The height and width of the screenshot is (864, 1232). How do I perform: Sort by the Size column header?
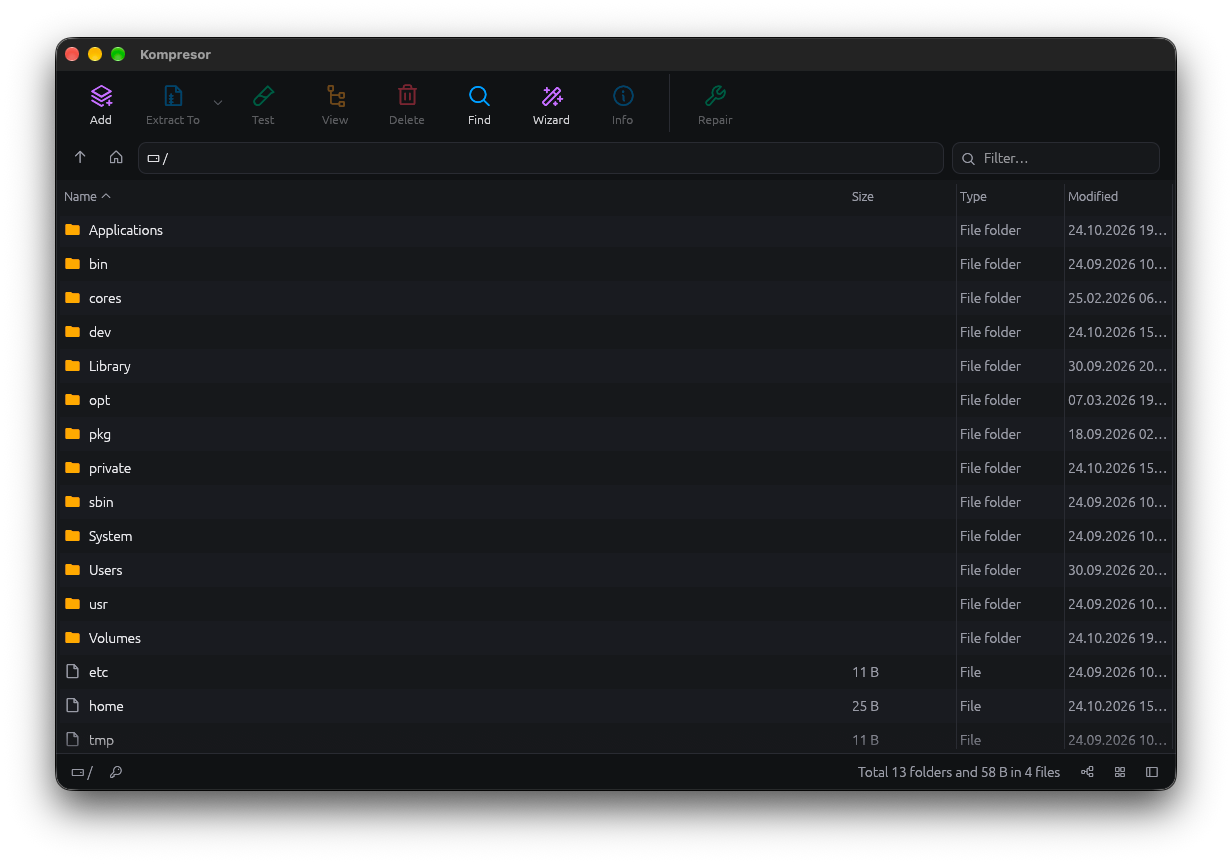click(x=863, y=197)
